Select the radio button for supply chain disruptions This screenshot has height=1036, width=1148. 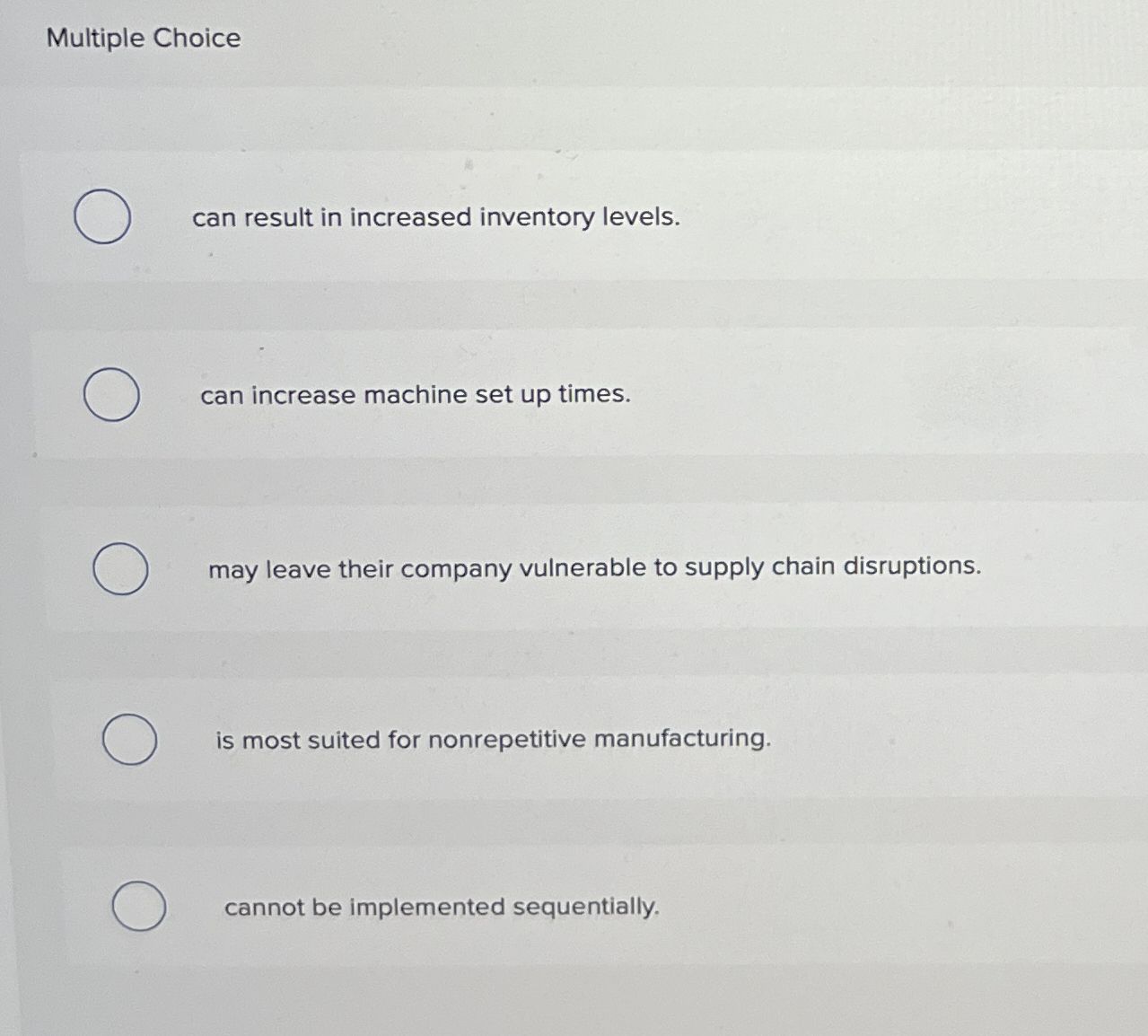click(121, 568)
